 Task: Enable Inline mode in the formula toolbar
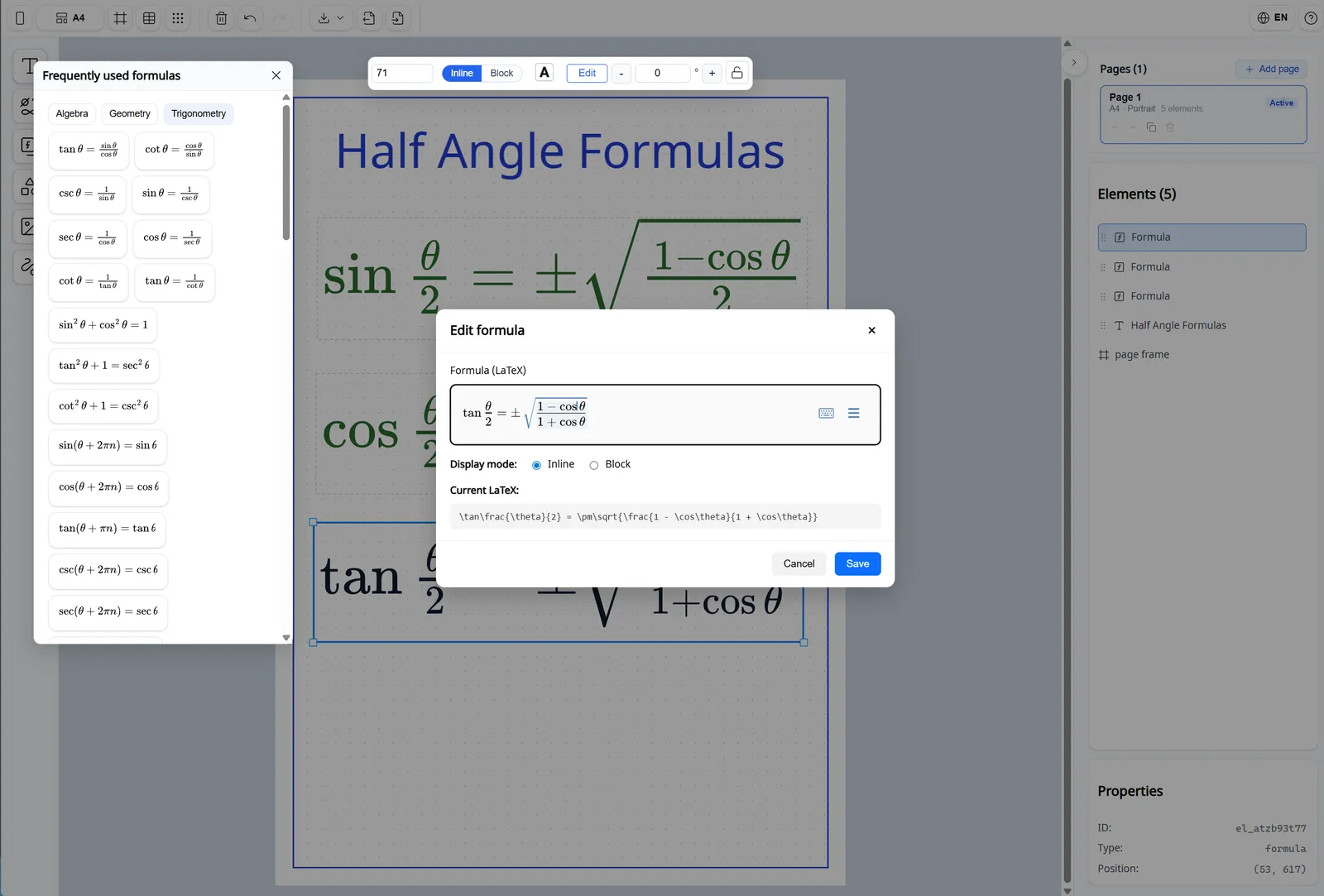[461, 73]
